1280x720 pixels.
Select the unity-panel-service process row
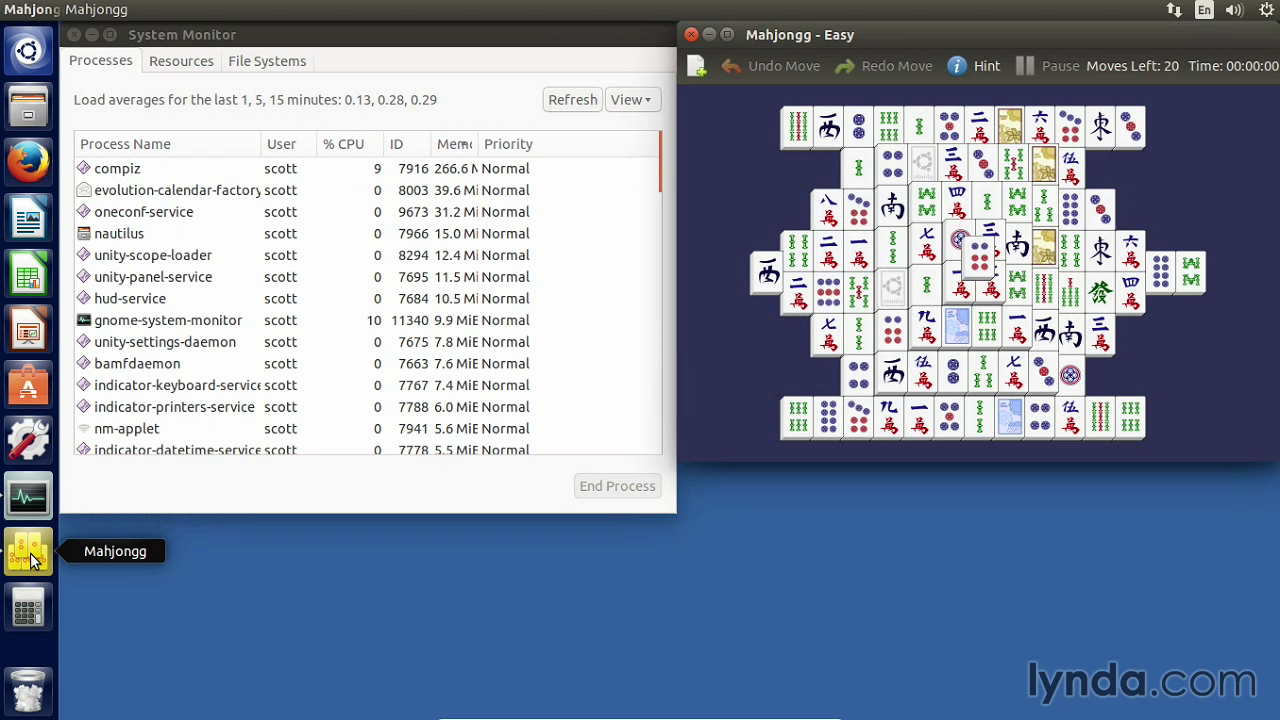(x=367, y=277)
